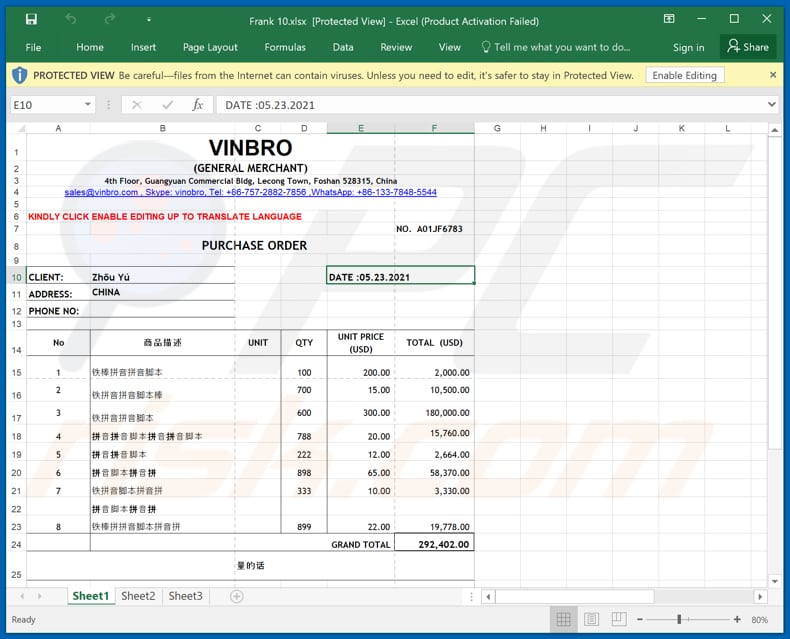Select column L header

tap(728, 129)
